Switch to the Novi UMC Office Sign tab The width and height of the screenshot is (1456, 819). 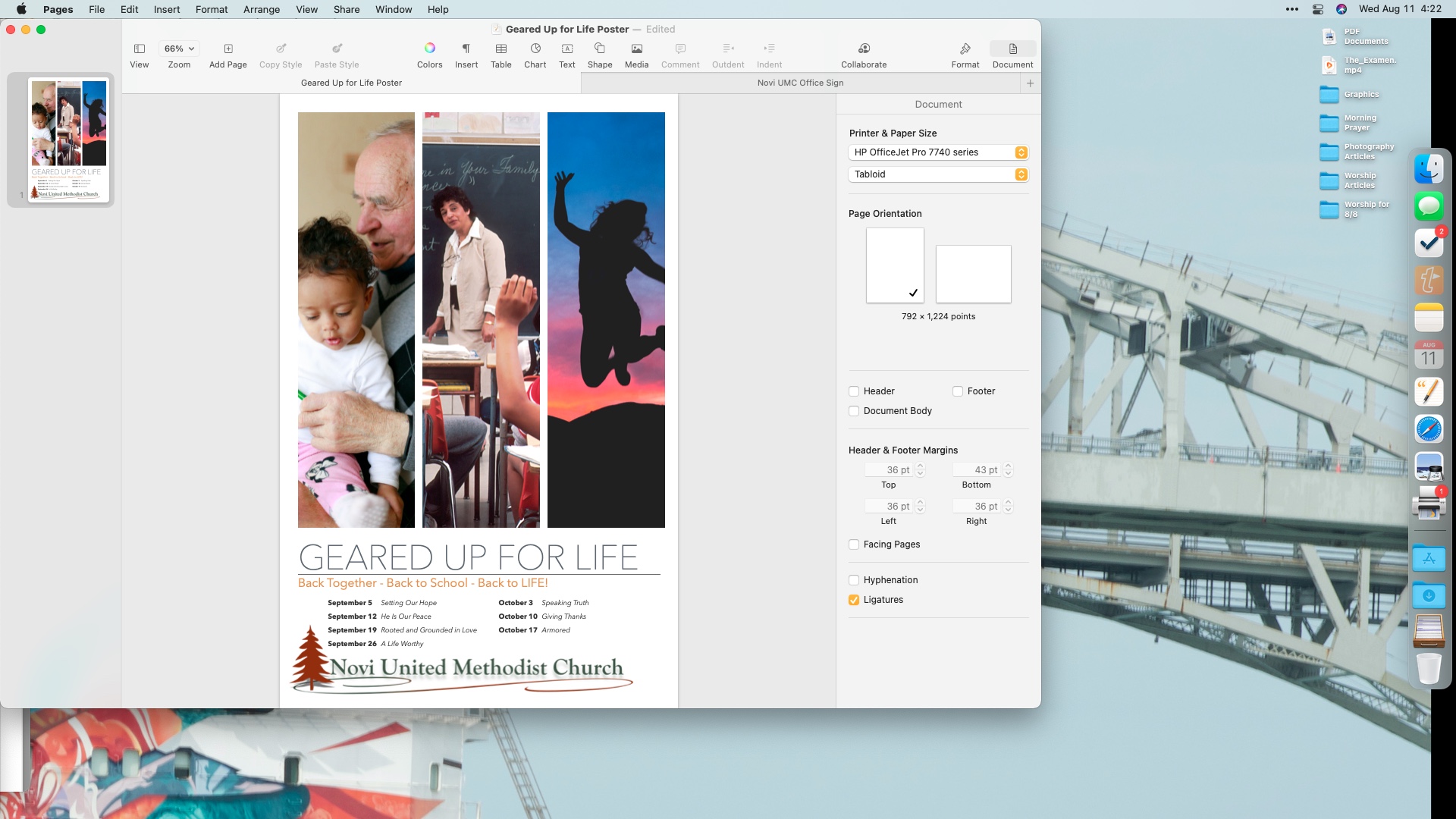coord(800,83)
